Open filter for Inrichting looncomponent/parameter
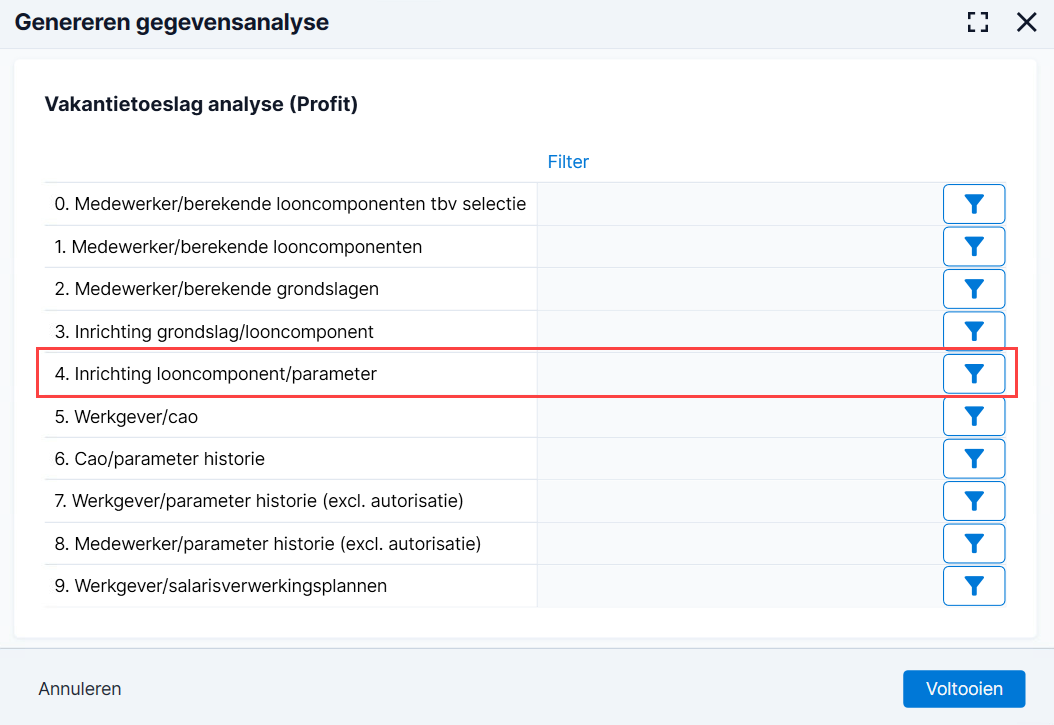 973,374
